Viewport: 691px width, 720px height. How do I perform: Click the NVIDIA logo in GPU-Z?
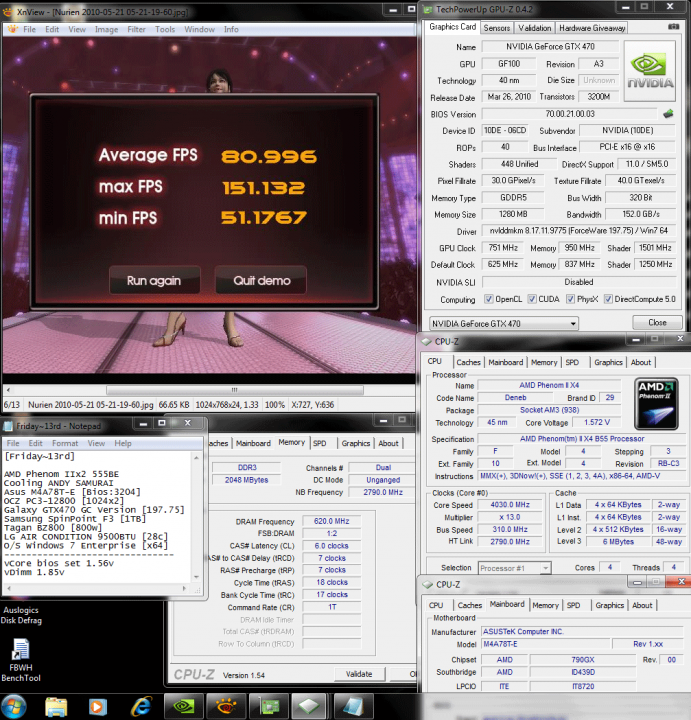pos(650,71)
